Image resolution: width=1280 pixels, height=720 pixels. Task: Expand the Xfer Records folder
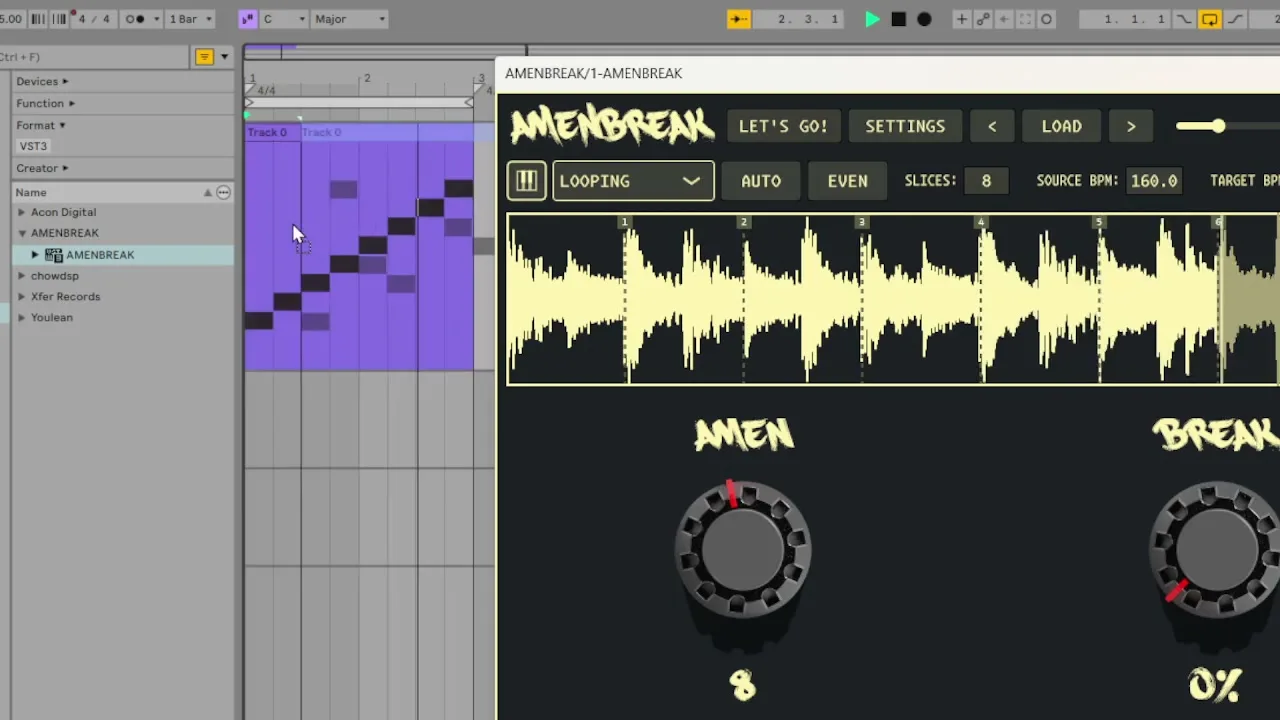coord(22,297)
